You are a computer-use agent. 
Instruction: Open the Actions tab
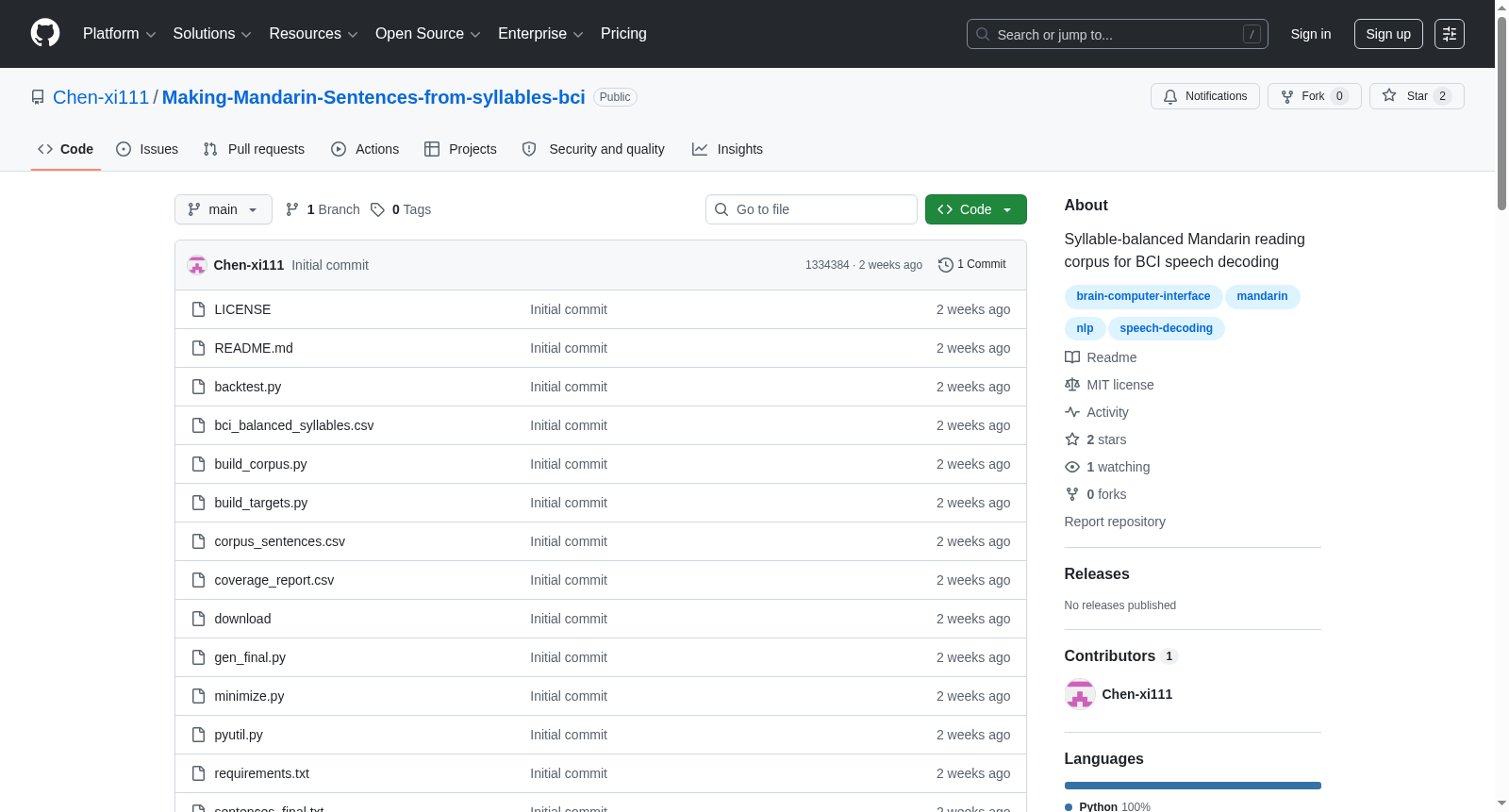365,149
